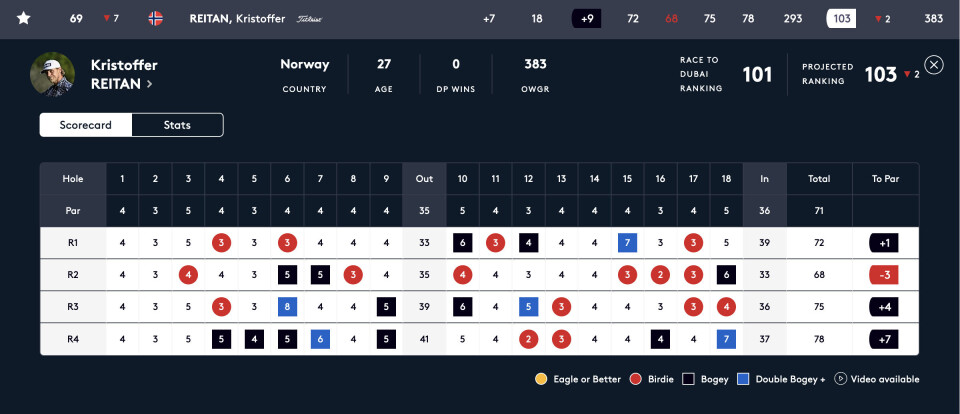Switch to the Stats tab

(177, 125)
